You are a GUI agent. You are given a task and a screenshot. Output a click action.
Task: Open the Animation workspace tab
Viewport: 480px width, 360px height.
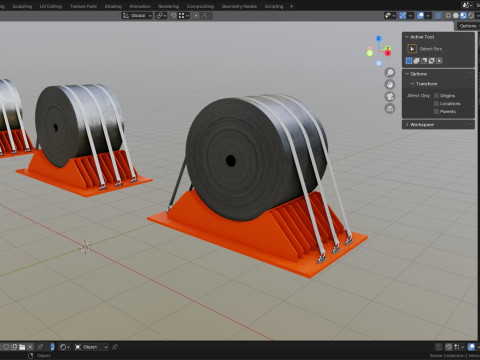pyautogui.click(x=140, y=6)
